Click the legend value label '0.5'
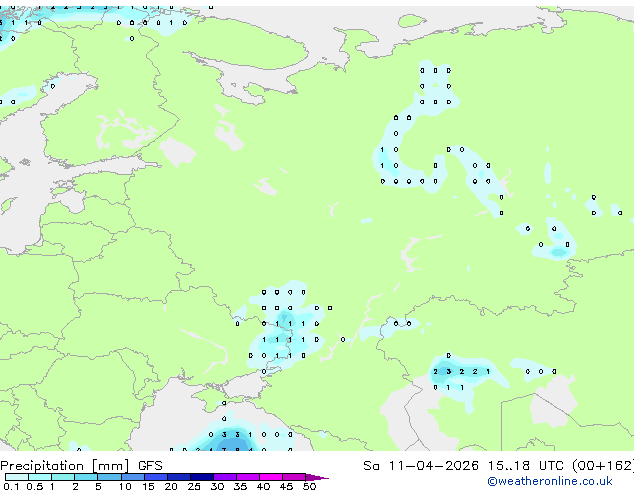634x490 pixels. coord(35,486)
